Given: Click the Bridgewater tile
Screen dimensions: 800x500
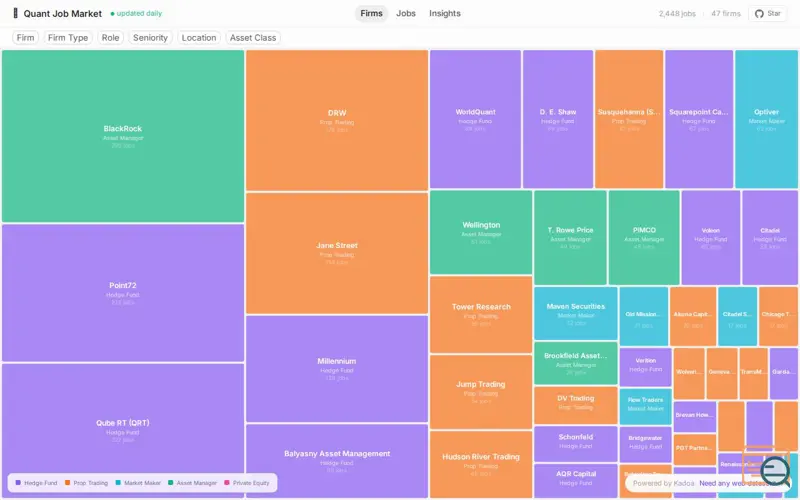Looking at the screenshot, I should point(645,444).
